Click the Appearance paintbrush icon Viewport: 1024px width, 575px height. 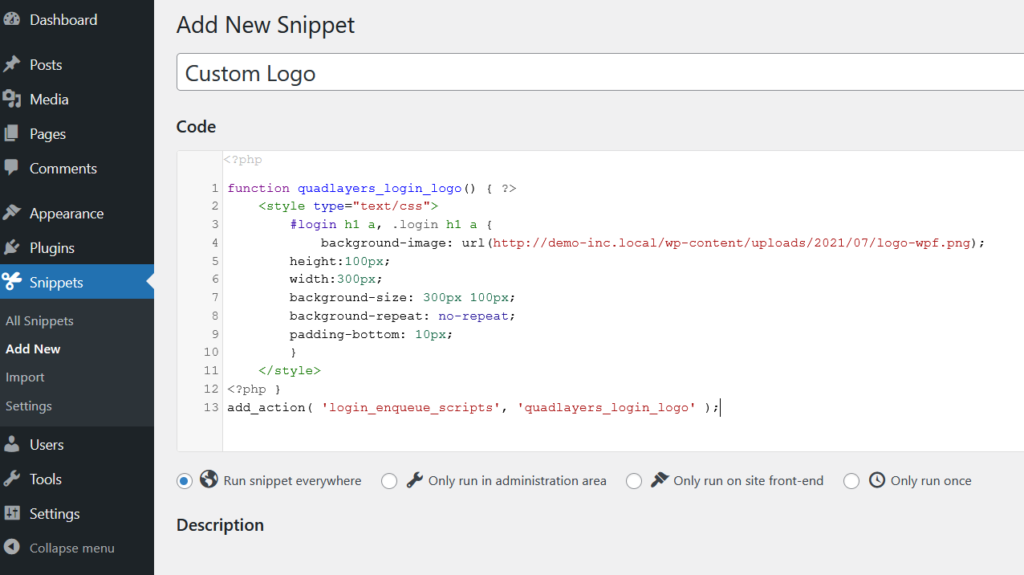point(12,213)
